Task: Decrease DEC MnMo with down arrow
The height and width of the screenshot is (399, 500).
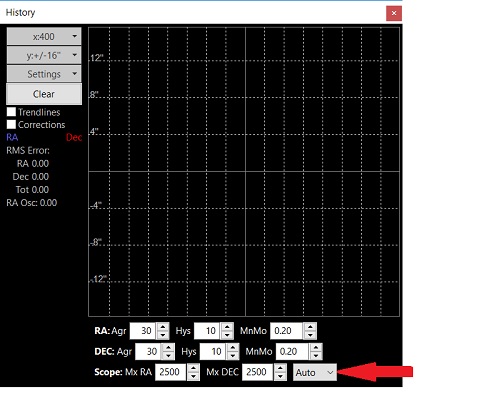Action: point(316,356)
